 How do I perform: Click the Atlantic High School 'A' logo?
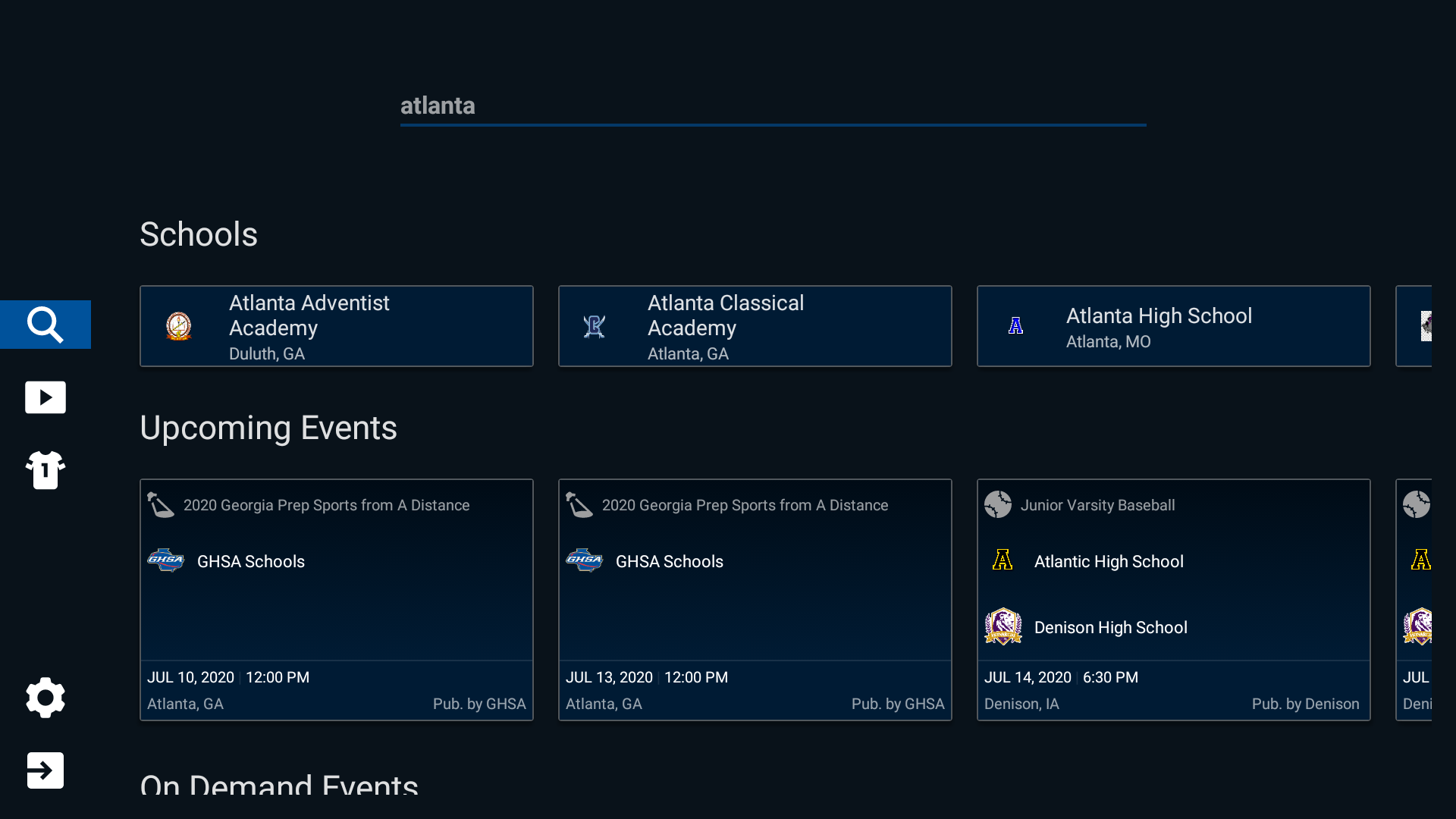click(x=1003, y=560)
